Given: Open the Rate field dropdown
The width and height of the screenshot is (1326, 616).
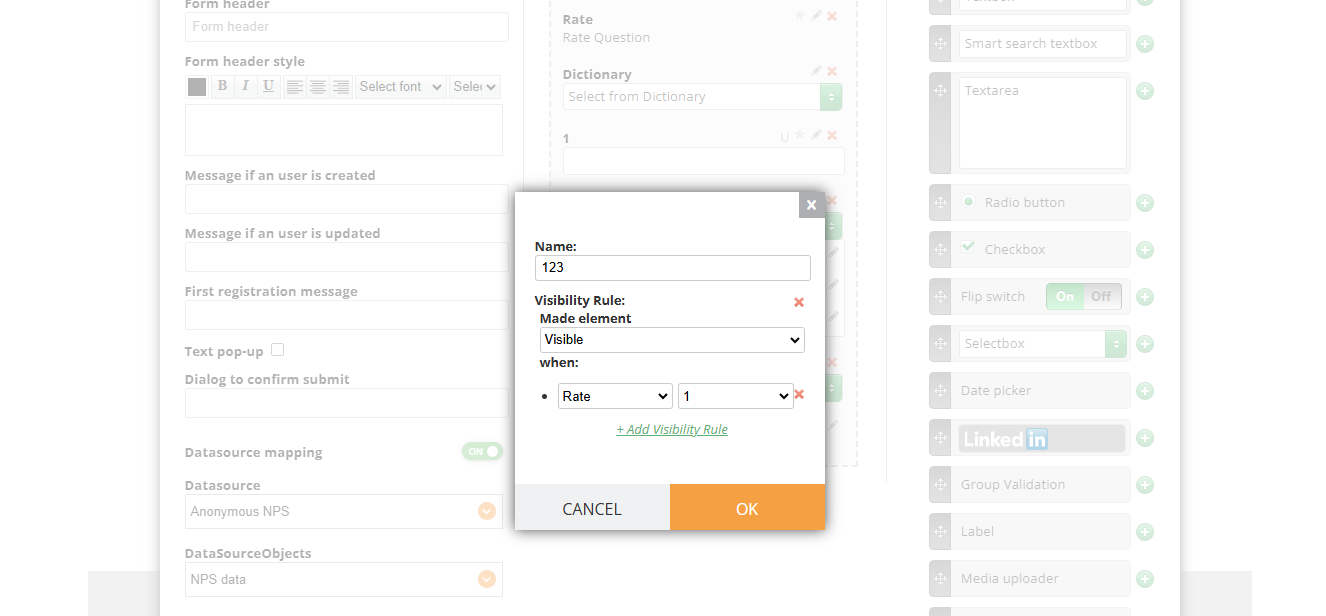Looking at the screenshot, I should coord(615,396).
